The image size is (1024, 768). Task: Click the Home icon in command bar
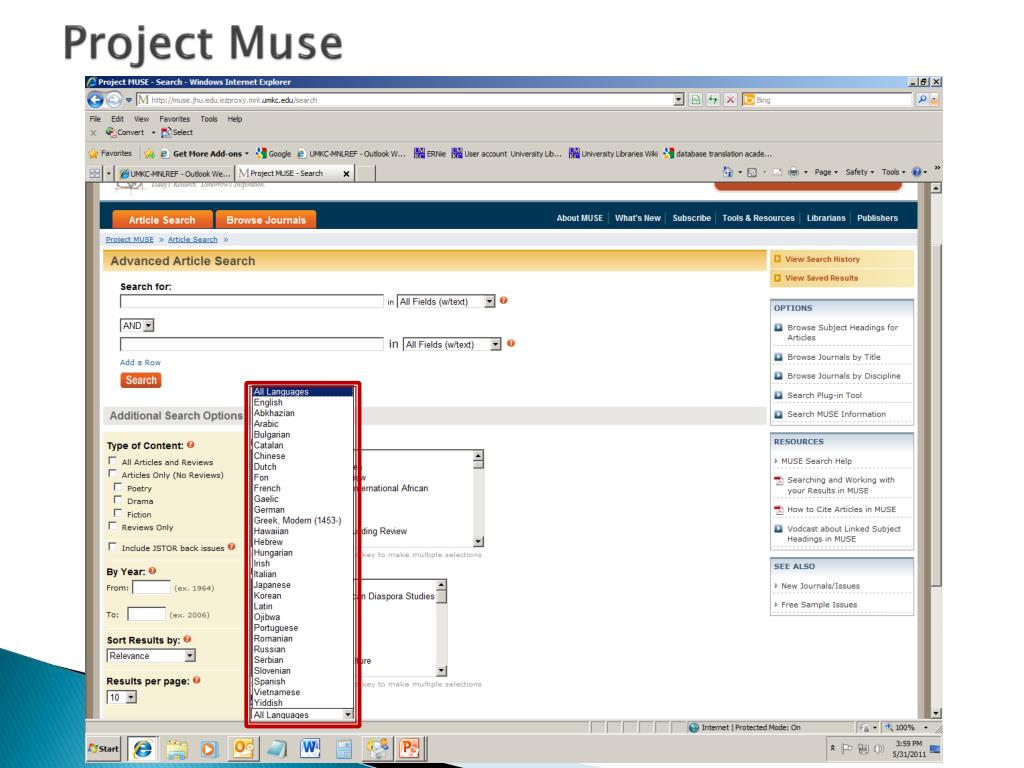pos(728,172)
